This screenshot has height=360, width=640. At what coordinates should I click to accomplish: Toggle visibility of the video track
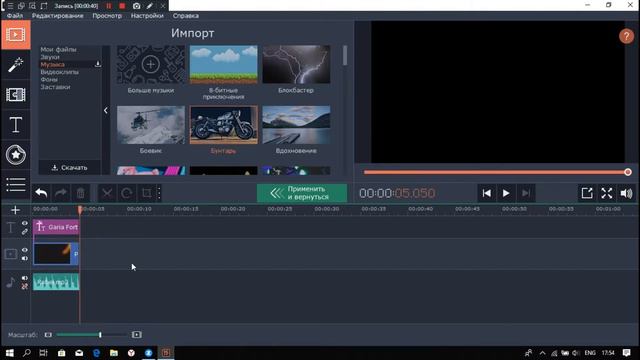[25, 250]
